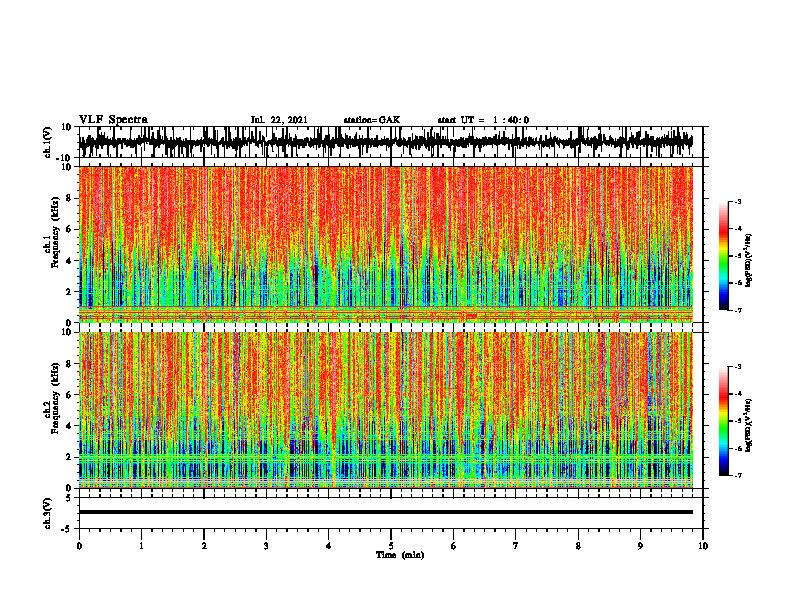792x612 pixels.
Task: Click the "2" kHz tick on ch.1 frequency axis
Action: click(69, 292)
